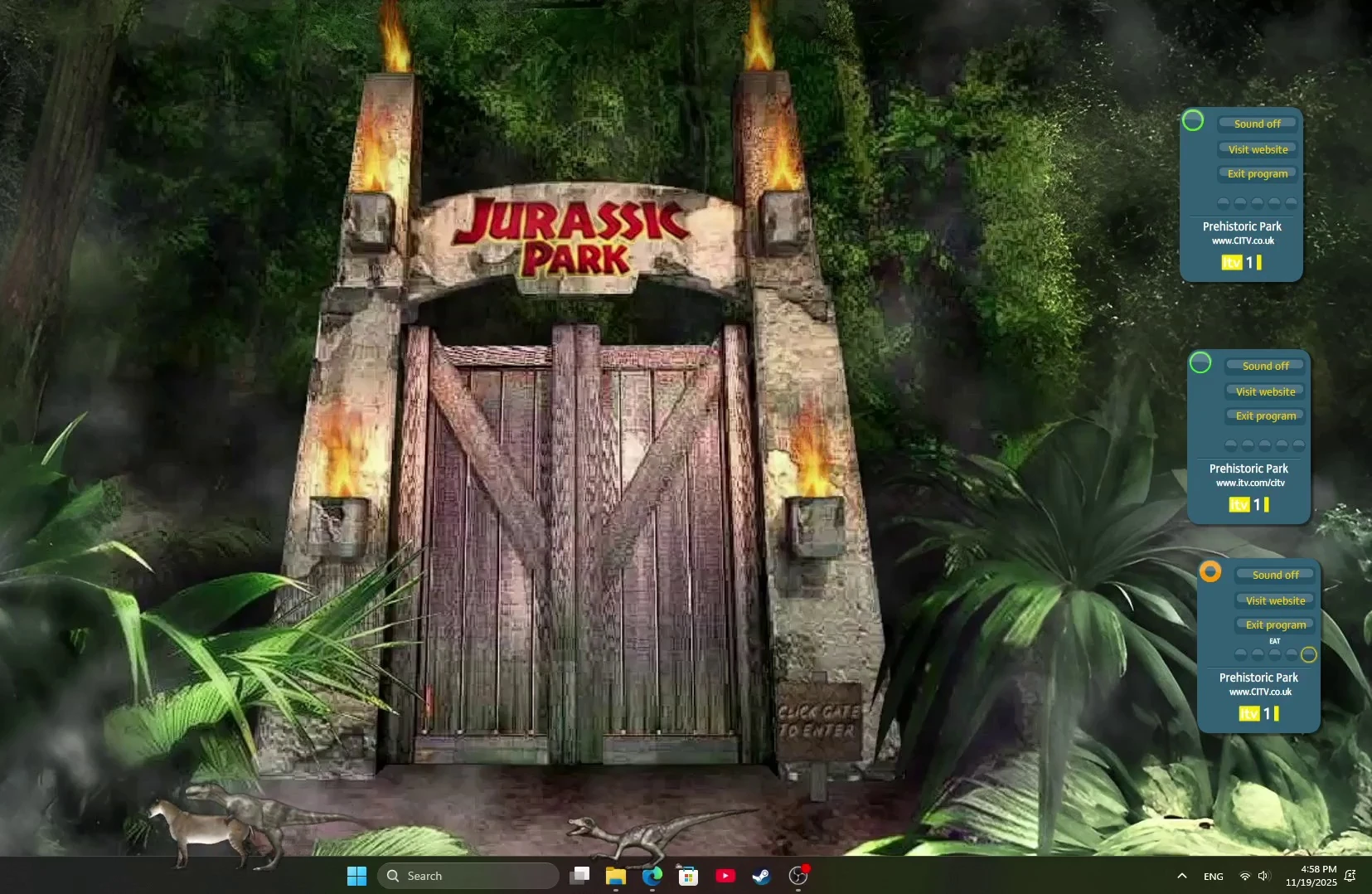Click inside the taskbar Search box

point(468,876)
